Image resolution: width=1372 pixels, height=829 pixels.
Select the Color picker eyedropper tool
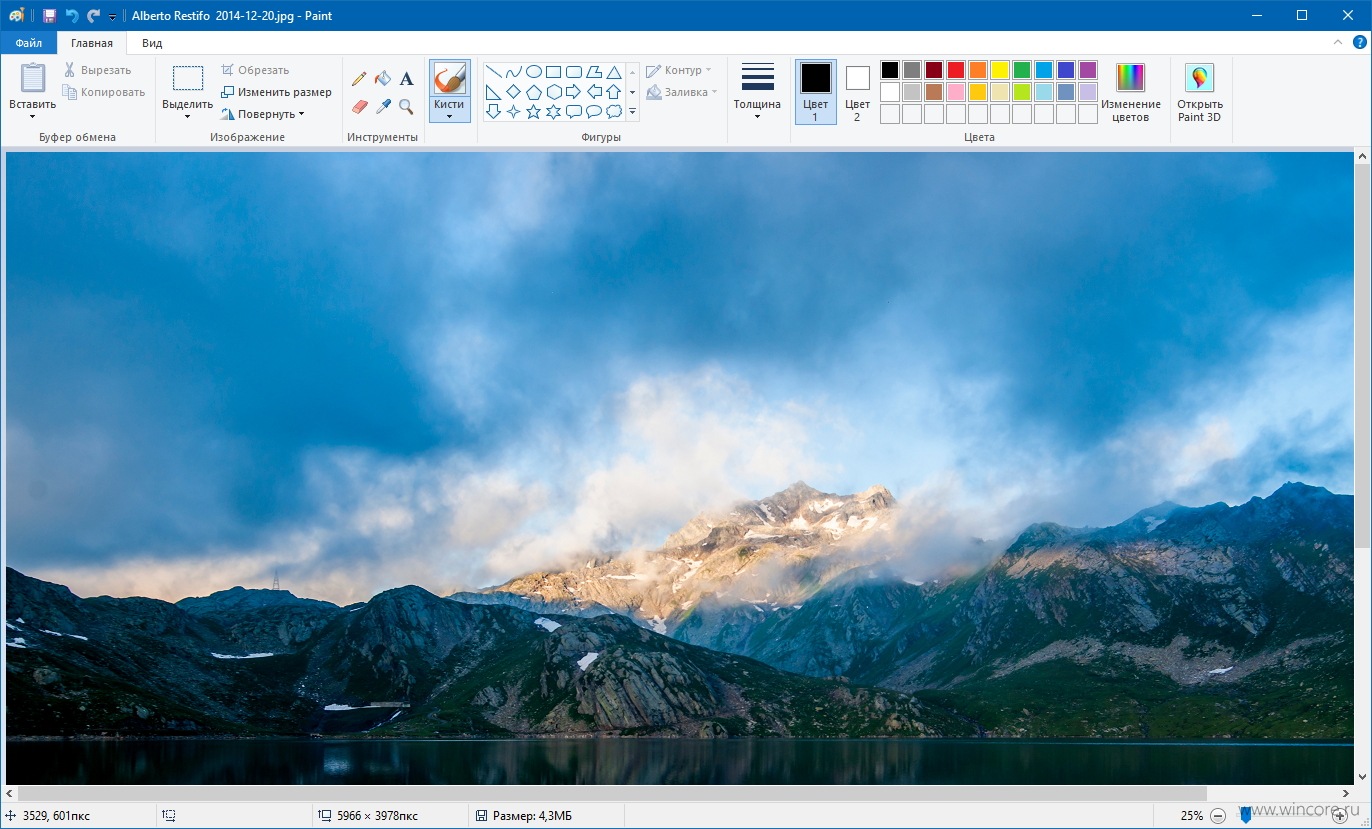(383, 106)
